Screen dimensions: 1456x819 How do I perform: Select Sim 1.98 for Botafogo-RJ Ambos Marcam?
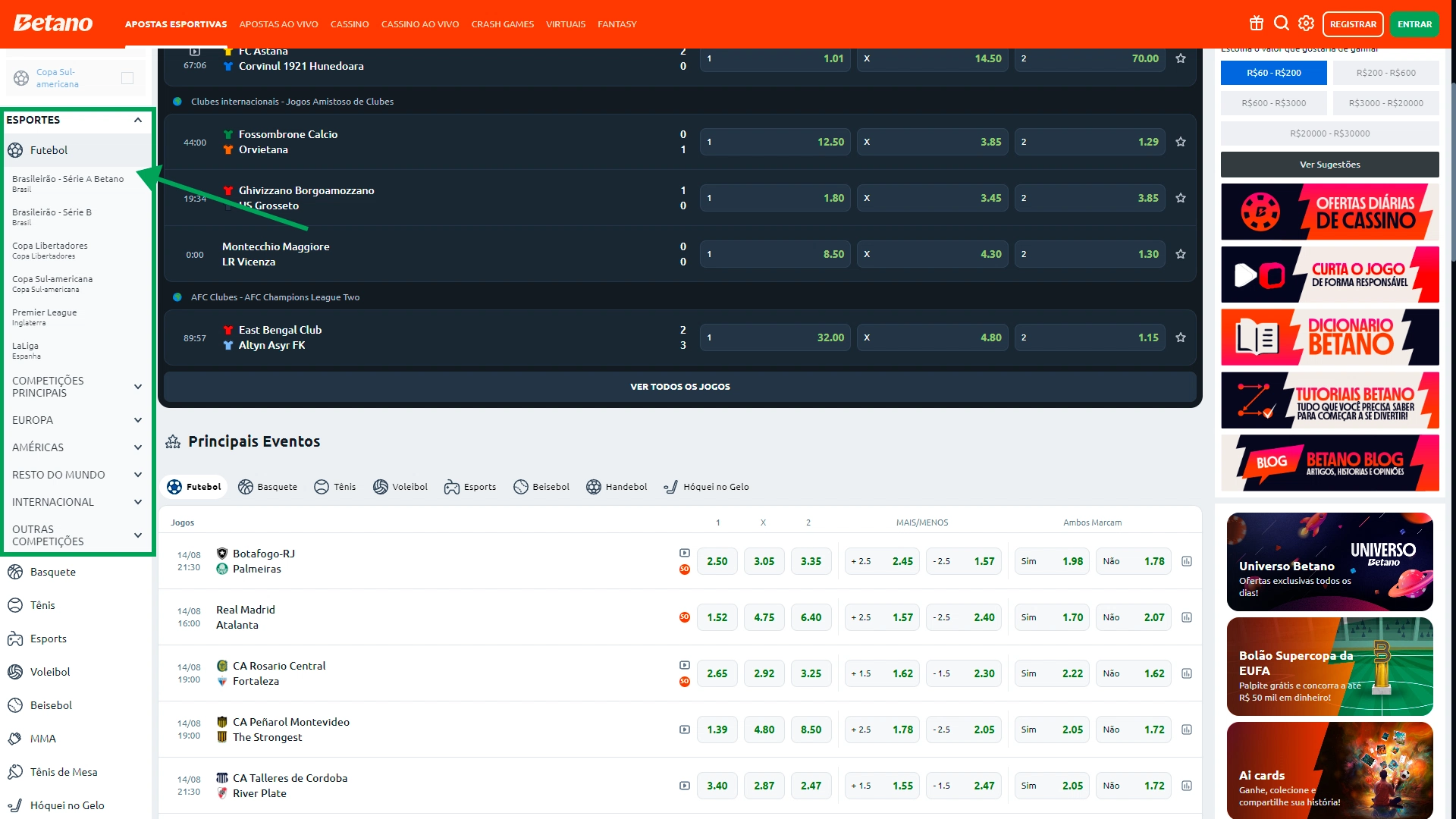tap(1052, 561)
